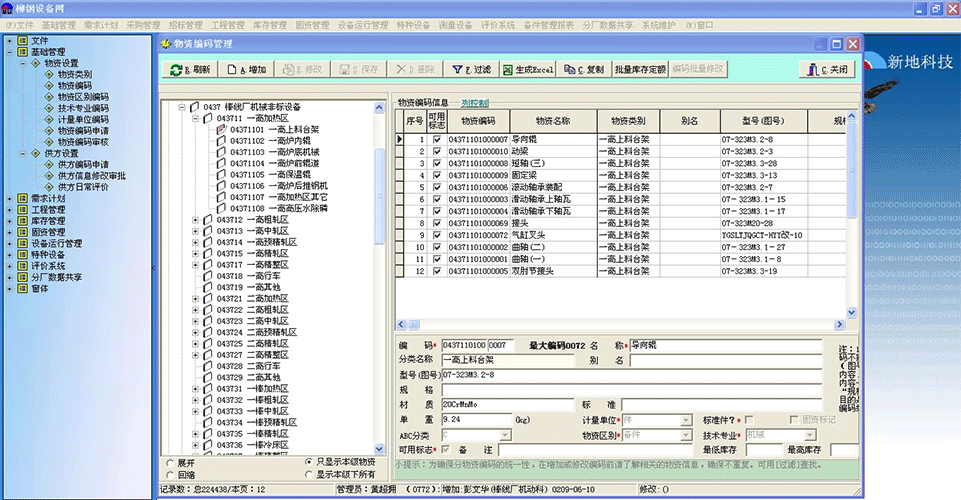Screen dimensions: 961x500
Task: Click the 增加 add new record icon
Action: (x=233, y=71)
